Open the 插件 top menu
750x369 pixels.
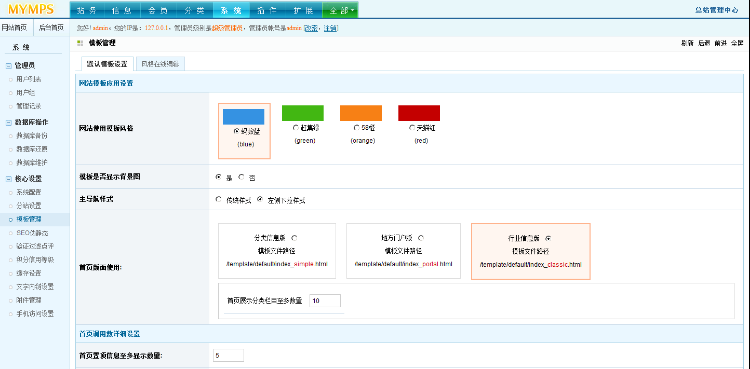click(x=267, y=10)
